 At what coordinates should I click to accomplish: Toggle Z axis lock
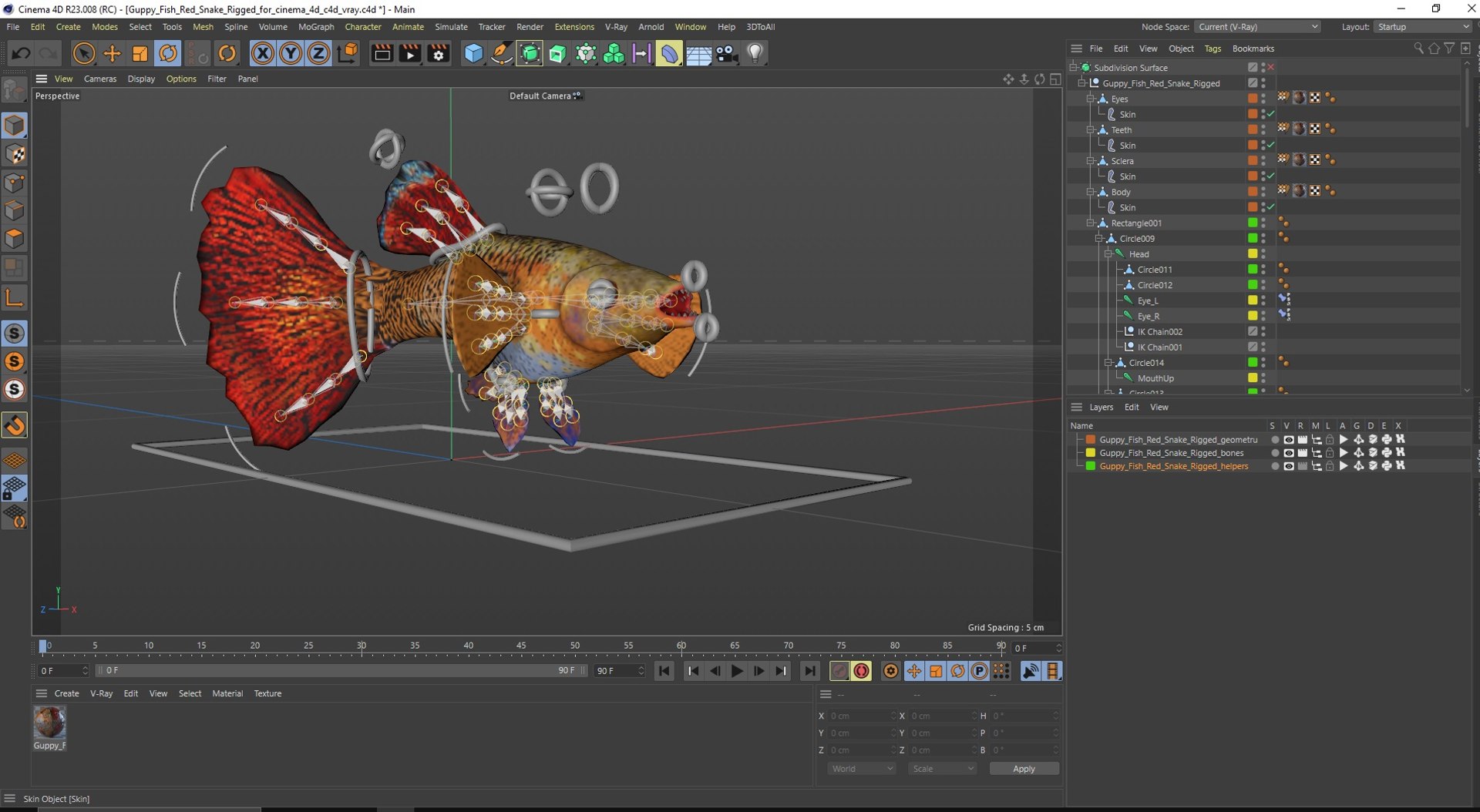(318, 53)
